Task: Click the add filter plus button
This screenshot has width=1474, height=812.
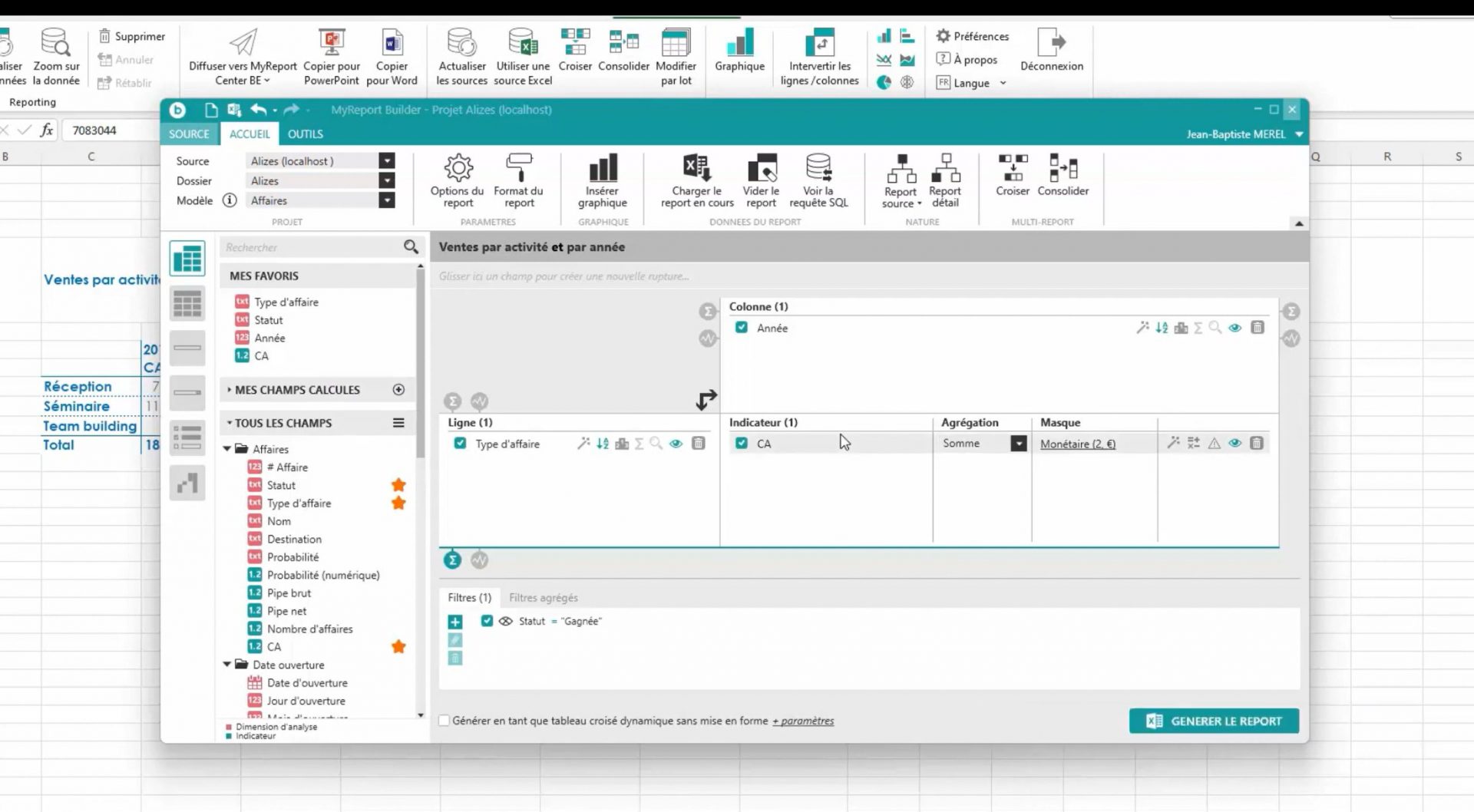Action: coord(455,622)
